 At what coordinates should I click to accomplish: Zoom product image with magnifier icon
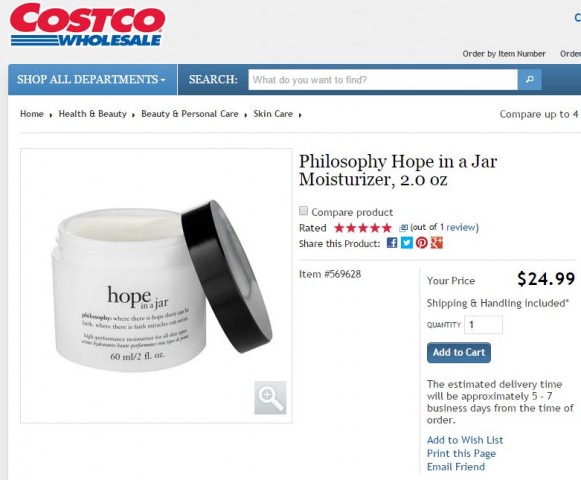(x=270, y=397)
